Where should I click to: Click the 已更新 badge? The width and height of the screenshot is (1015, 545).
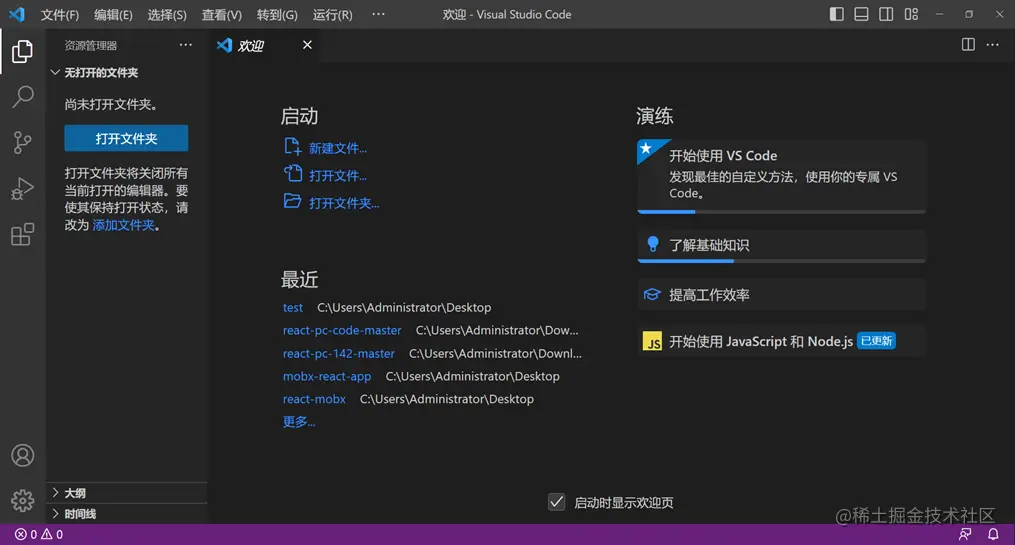pyautogui.click(x=876, y=341)
